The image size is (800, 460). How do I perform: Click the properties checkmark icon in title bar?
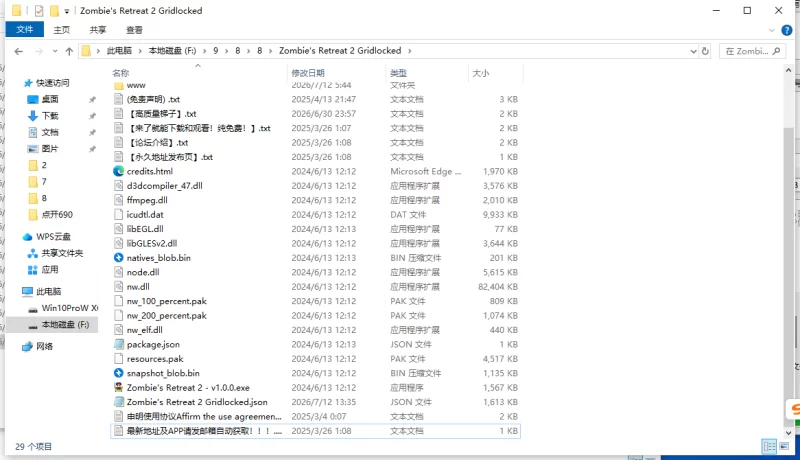[x=39, y=10]
